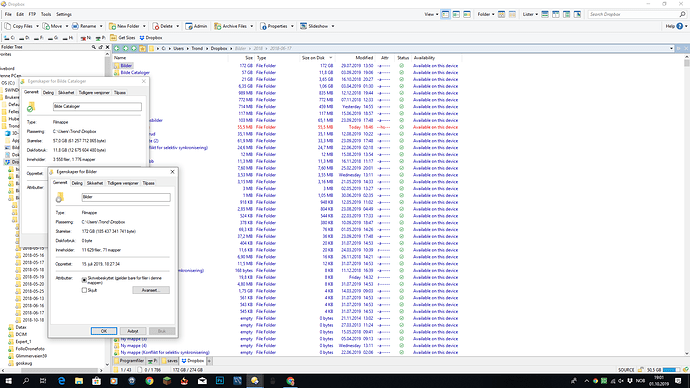The height and width of the screenshot is (388, 690).
Task: Open Tidligere versjoner tab in Bilder properties
Action: [123, 183]
